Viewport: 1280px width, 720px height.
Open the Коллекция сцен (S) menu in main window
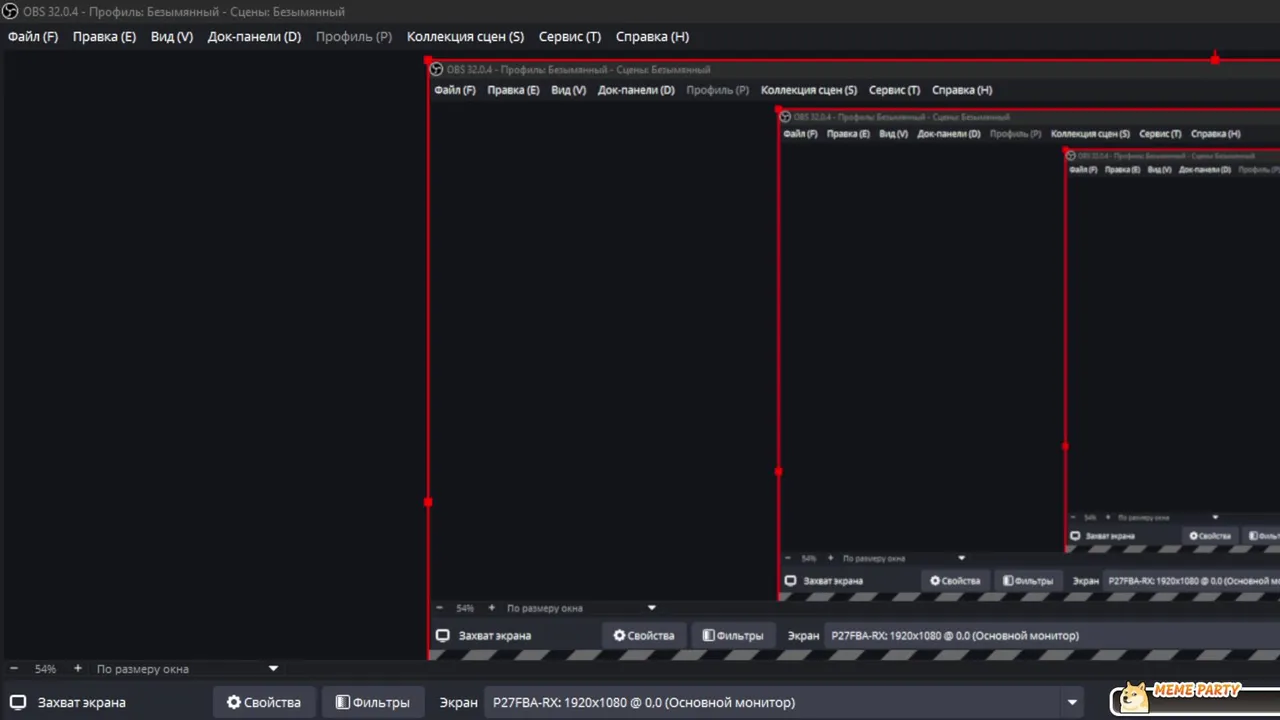click(x=465, y=36)
